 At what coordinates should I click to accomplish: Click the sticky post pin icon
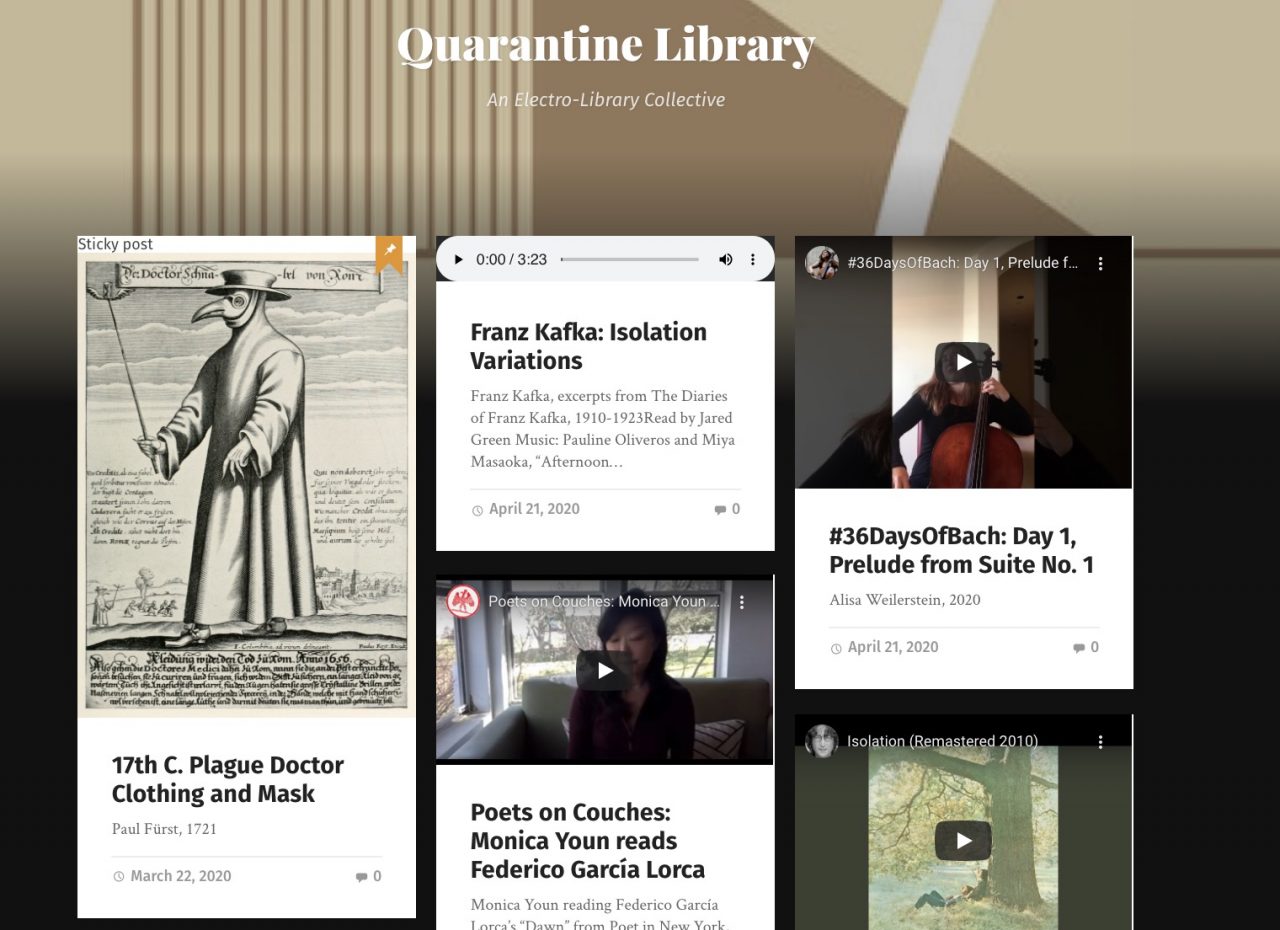[389, 251]
